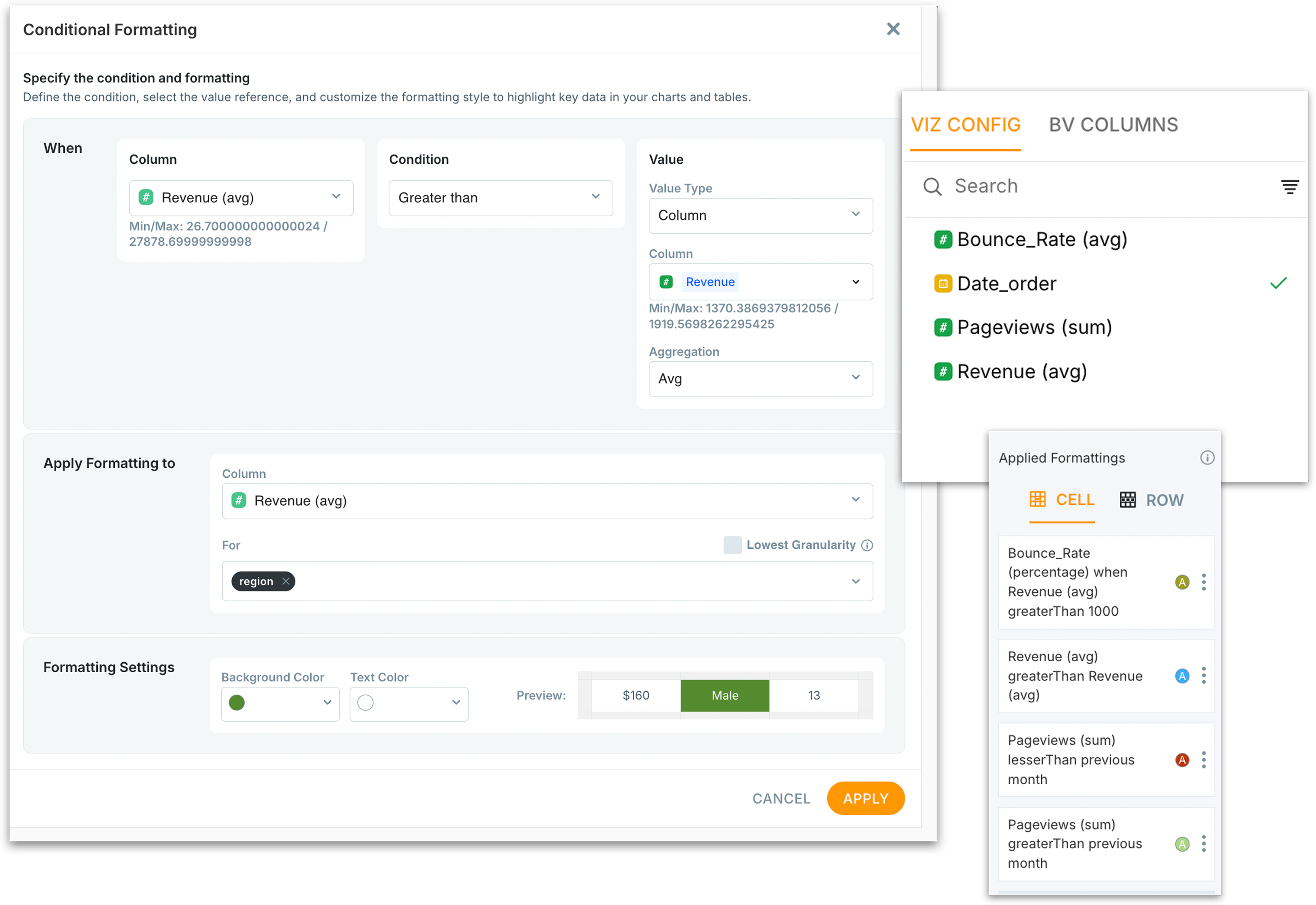
Task: Switch to the BV COLUMNS tab
Action: (1113, 125)
